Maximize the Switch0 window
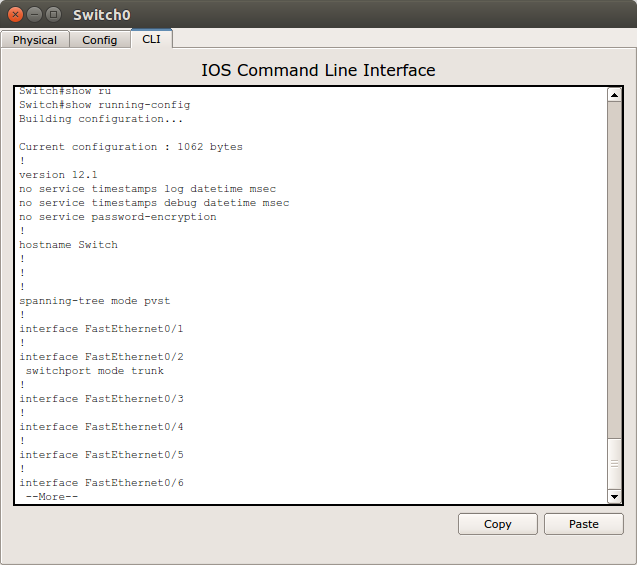 (54, 15)
